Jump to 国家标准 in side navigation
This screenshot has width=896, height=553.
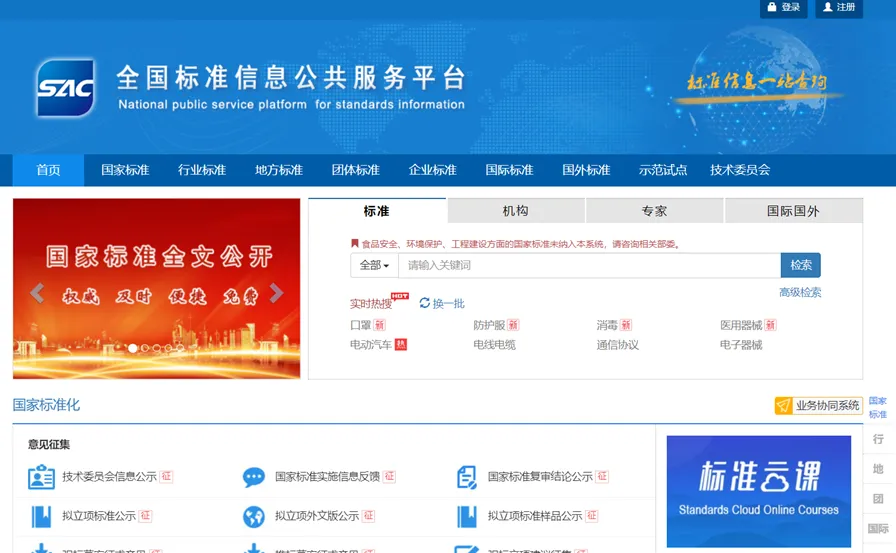(878, 407)
